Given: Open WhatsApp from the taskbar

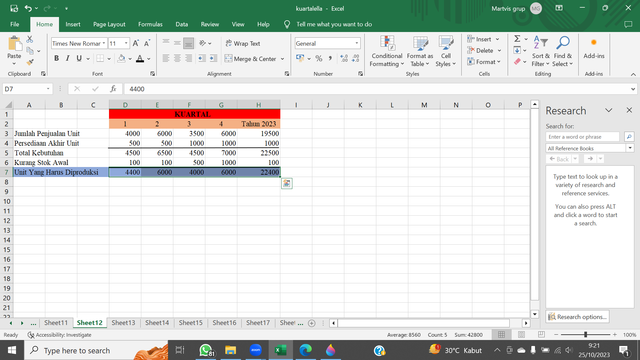Looking at the screenshot, I should [x=206, y=350].
